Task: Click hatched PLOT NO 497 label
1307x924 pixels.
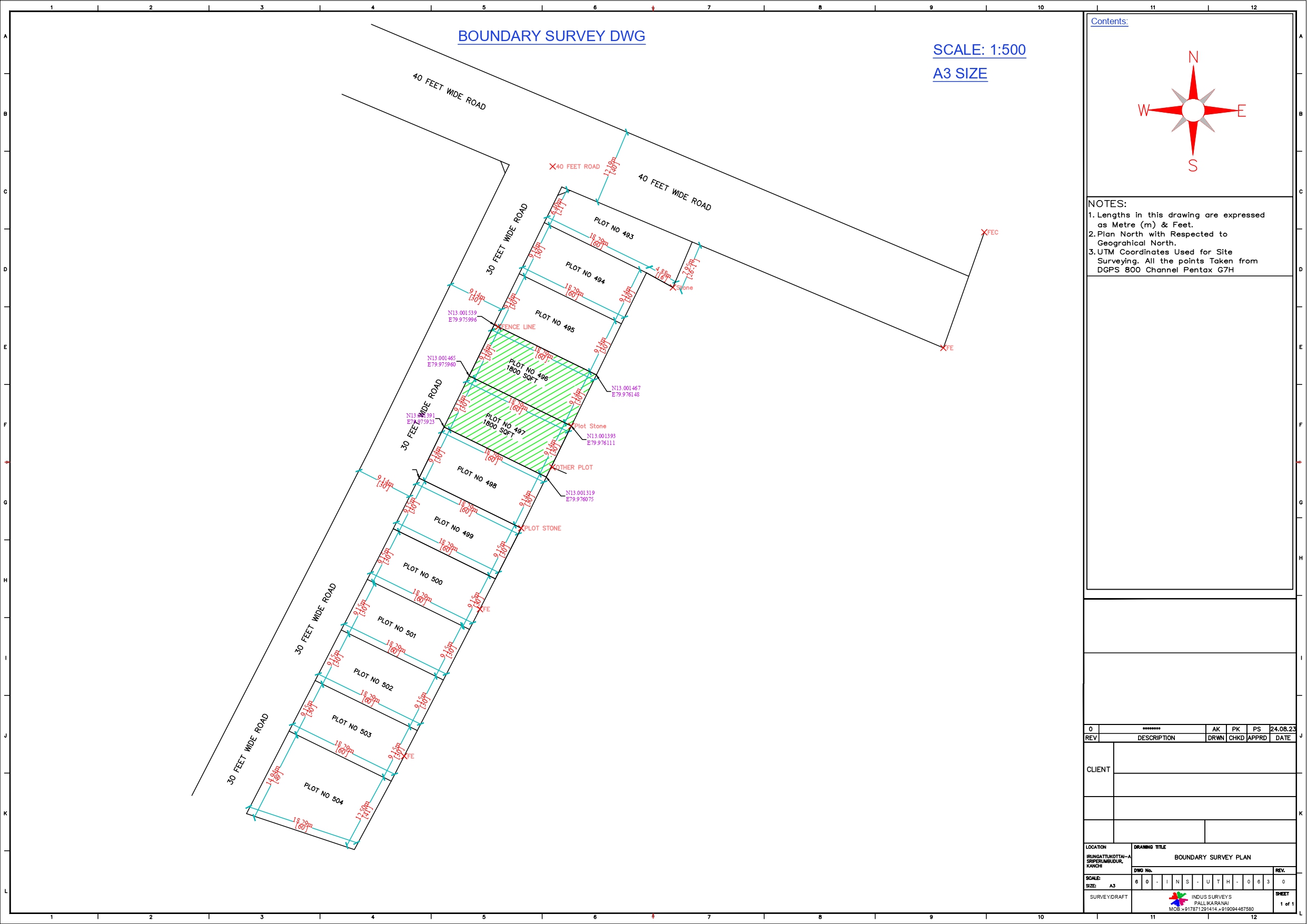Action: click(504, 425)
